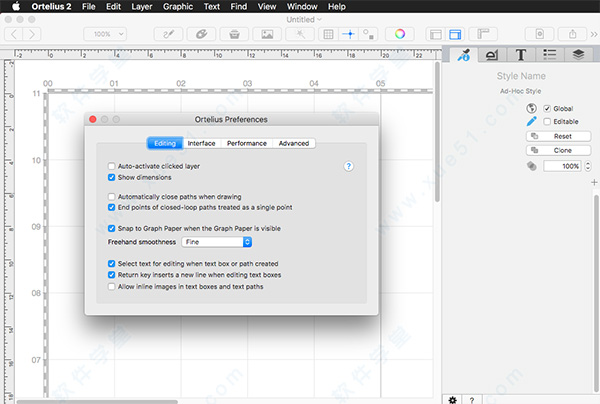Screen dimensions: 600x404
Task: Switch to the geometry inspector tab
Action: (492, 55)
